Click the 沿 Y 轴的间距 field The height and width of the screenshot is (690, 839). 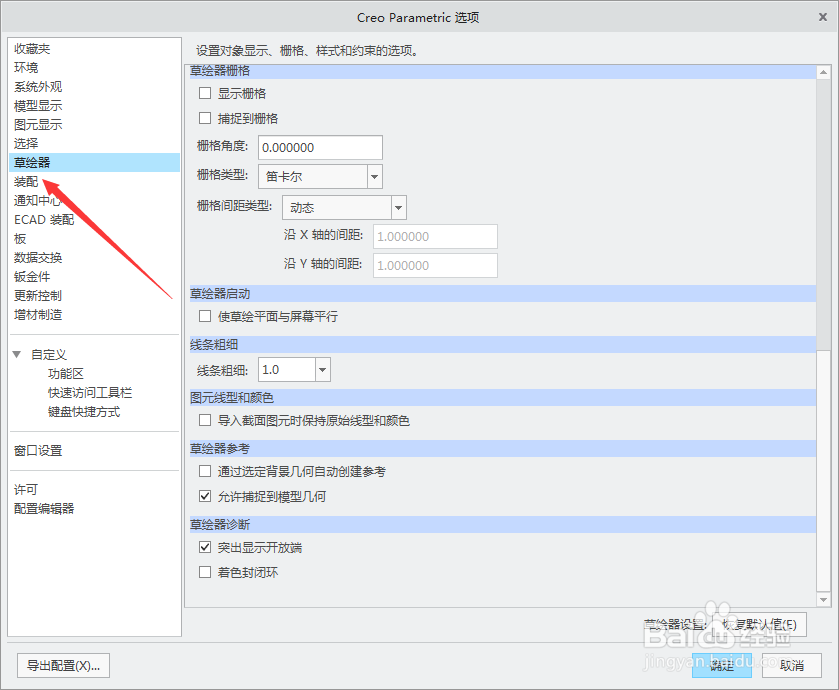point(436,265)
